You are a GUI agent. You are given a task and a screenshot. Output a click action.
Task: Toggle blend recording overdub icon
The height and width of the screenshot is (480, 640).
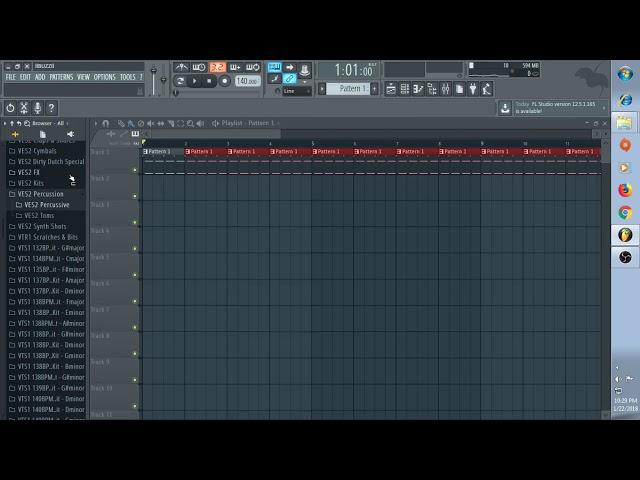[x=235, y=67]
